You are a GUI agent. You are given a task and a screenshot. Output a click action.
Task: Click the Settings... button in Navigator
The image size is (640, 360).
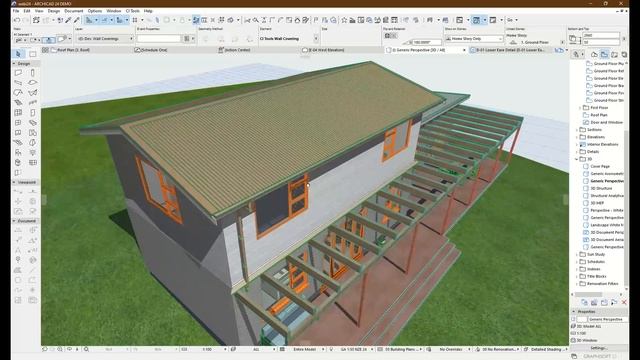point(599,348)
